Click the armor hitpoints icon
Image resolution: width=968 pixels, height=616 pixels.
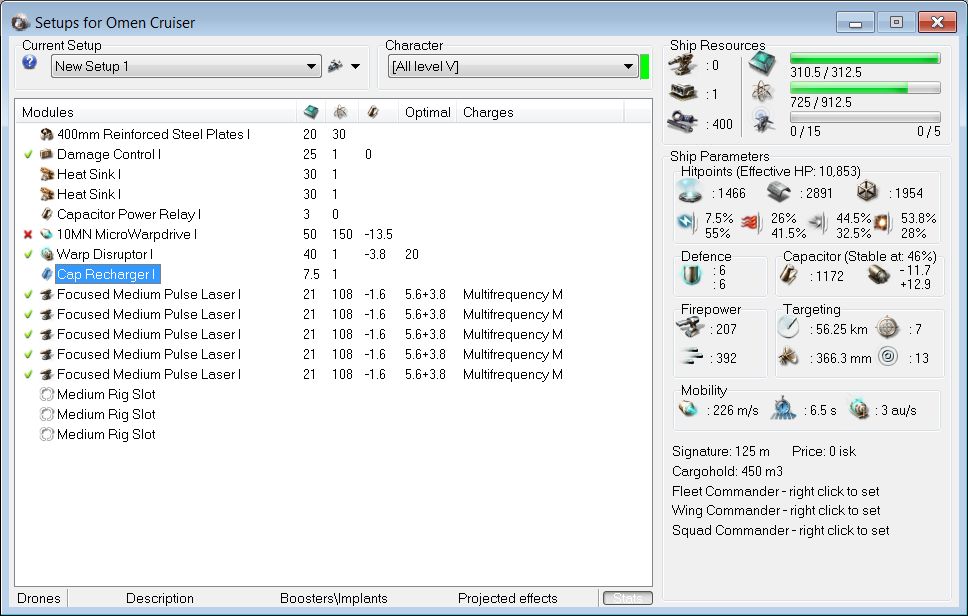click(779, 193)
